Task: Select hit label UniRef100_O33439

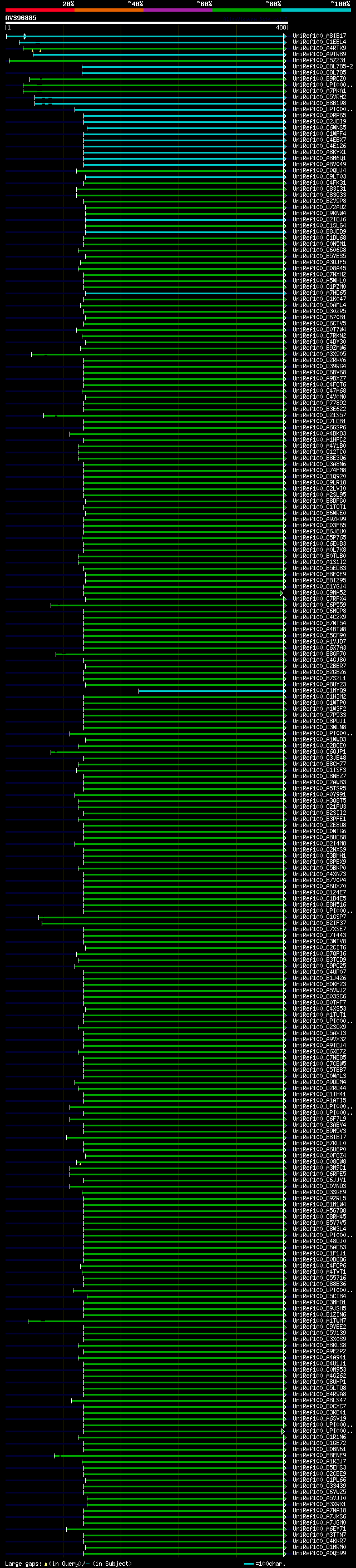Action: click(x=319, y=1486)
